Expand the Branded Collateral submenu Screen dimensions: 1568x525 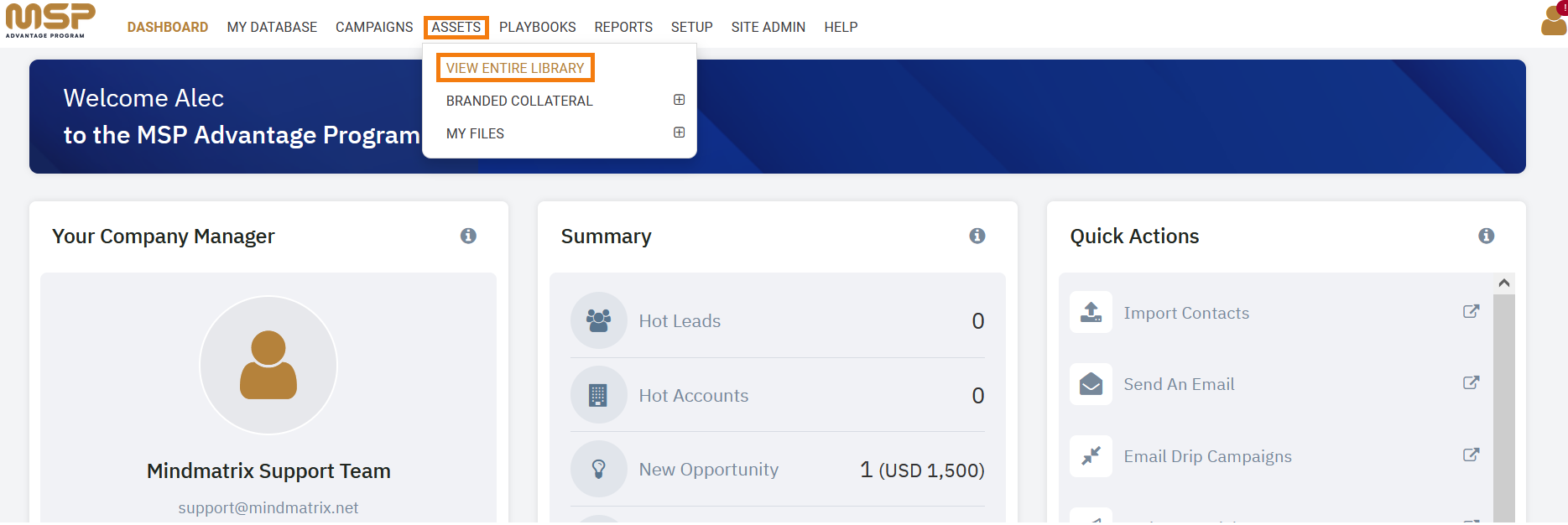680,100
